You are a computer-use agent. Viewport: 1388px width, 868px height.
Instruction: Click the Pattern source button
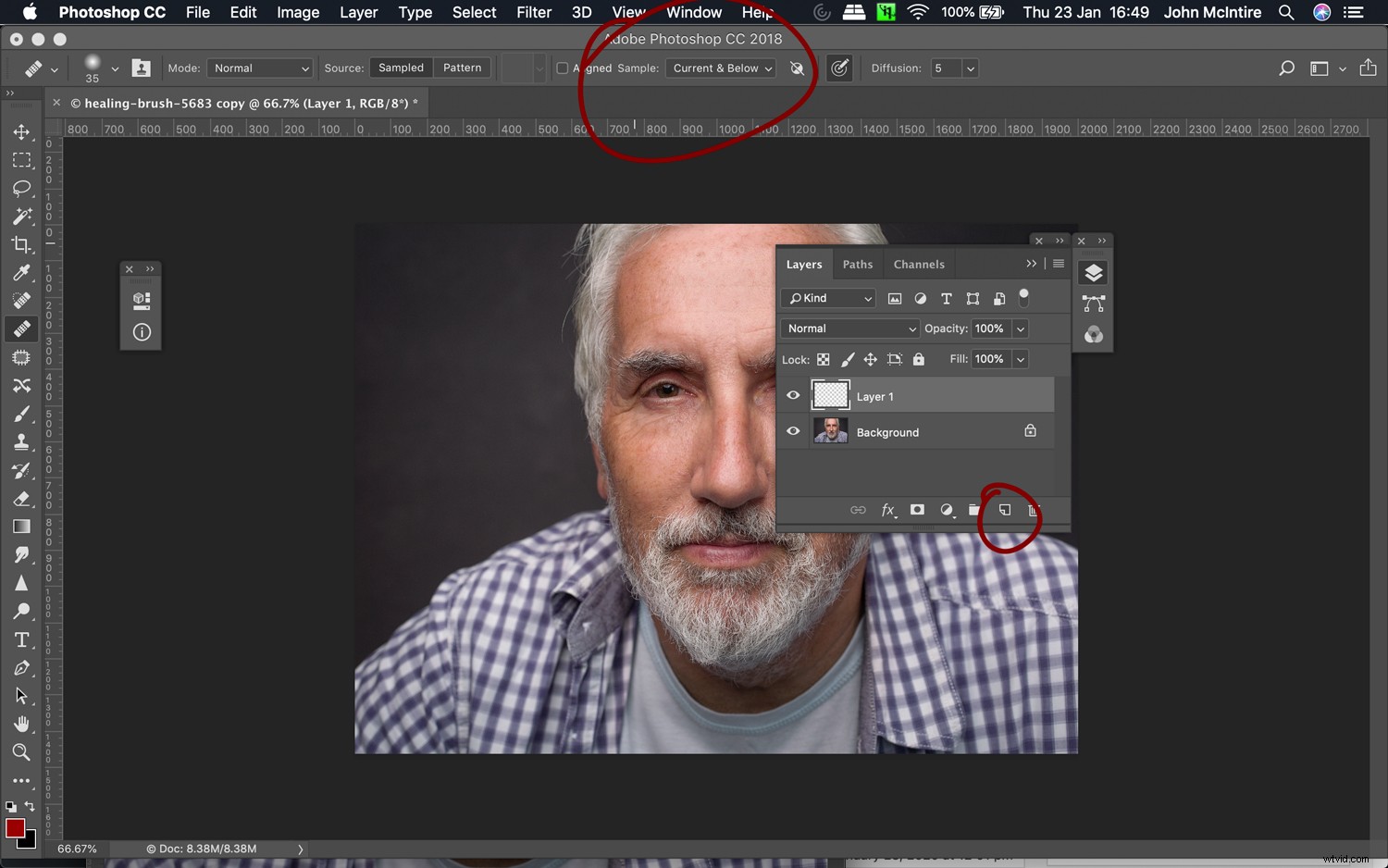(462, 68)
